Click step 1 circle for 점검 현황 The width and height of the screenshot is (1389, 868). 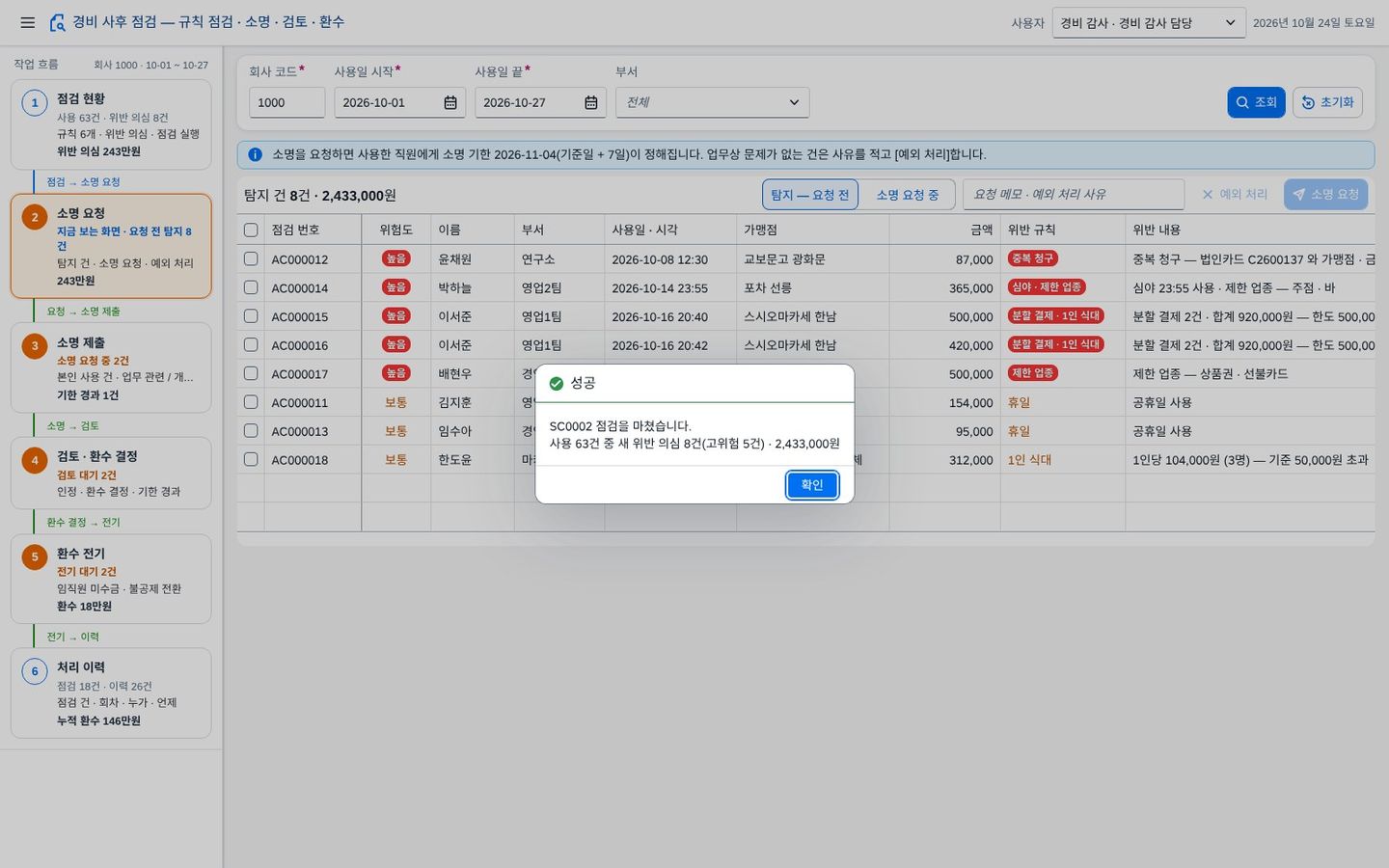[x=35, y=102]
